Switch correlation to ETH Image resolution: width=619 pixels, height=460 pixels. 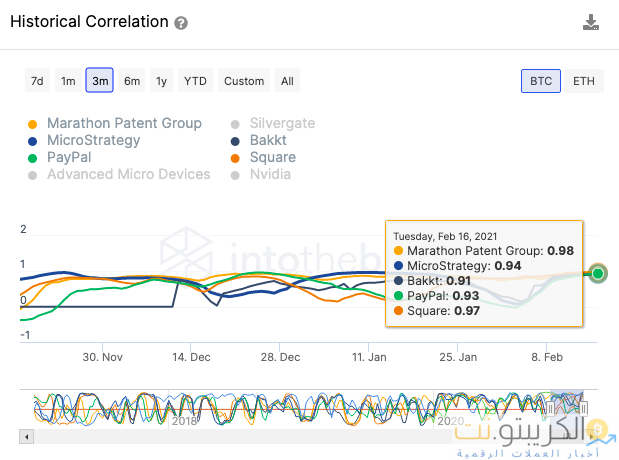pyautogui.click(x=584, y=81)
